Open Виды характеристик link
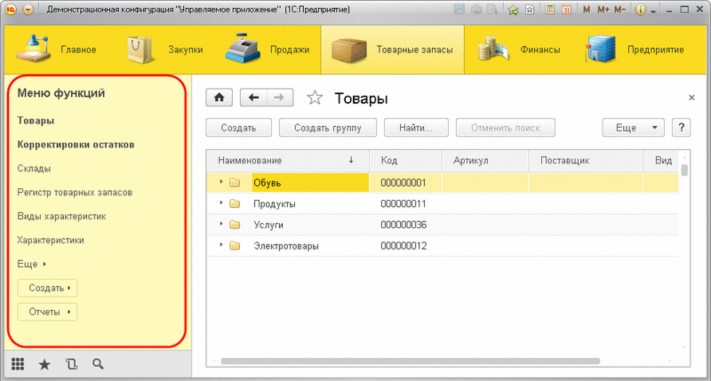Screen dimensions: 711x381 [x=62, y=216]
